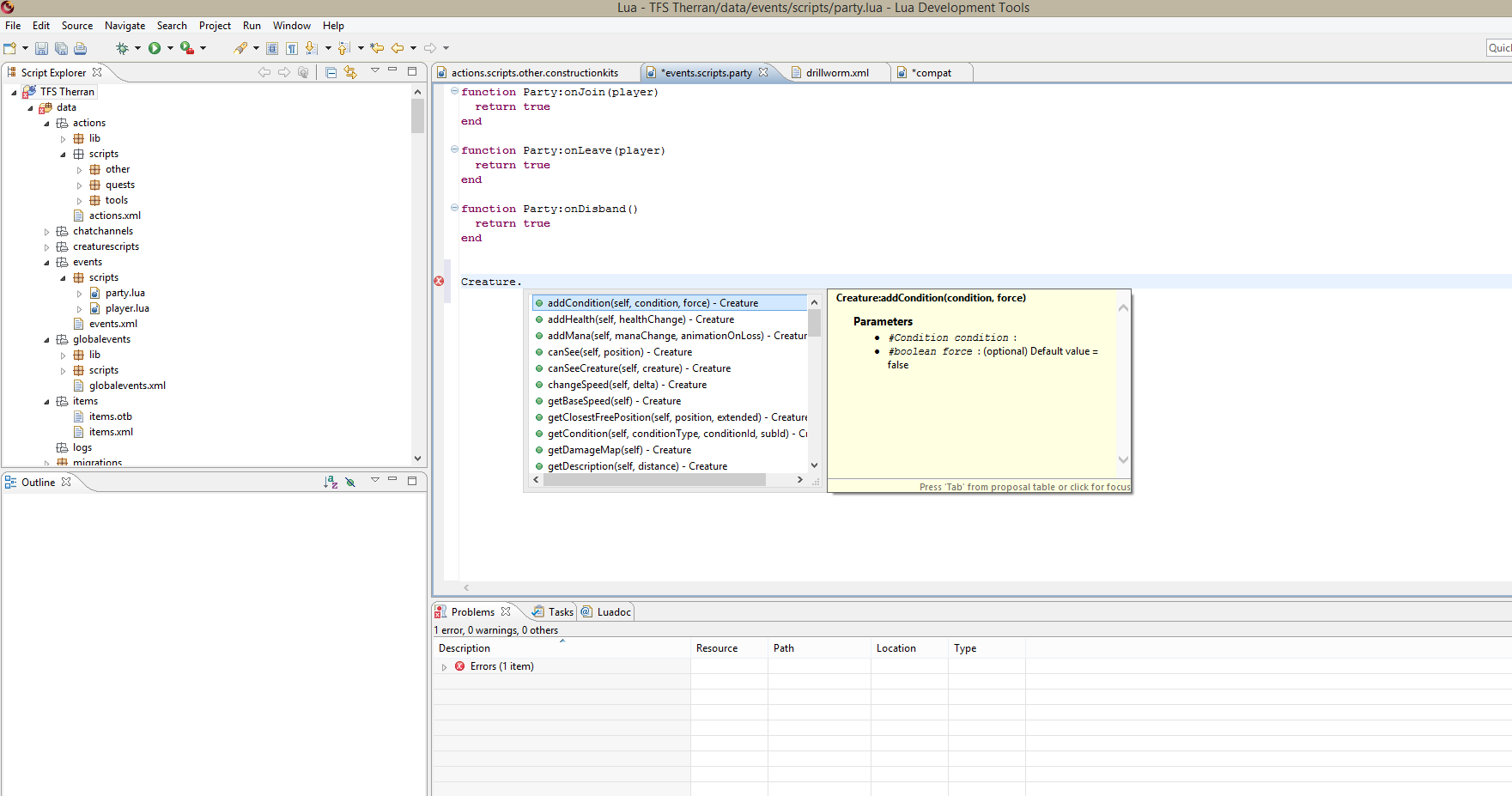Open Outline view menu triangle
The width and height of the screenshot is (1512, 796).
tap(375, 480)
